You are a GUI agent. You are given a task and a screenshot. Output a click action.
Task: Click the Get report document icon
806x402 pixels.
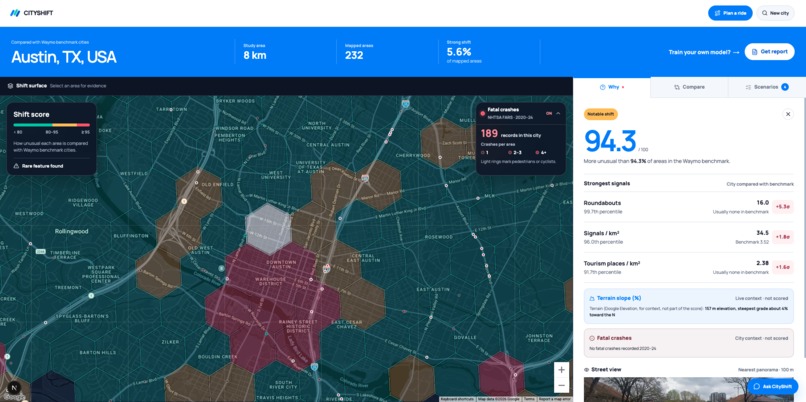(x=755, y=52)
